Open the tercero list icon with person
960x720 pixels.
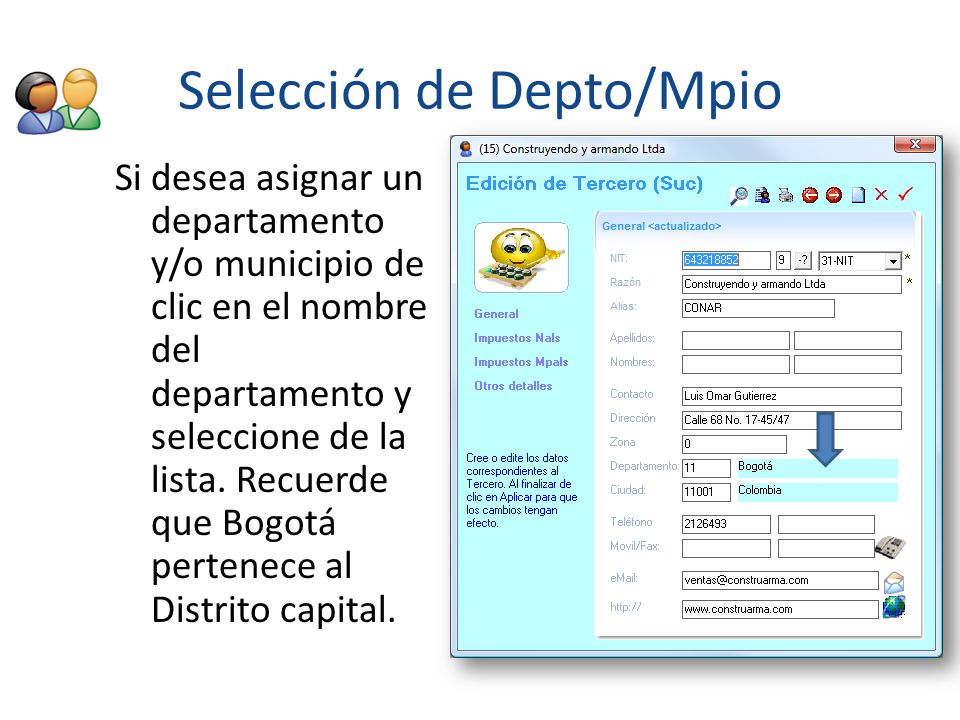tap(762, 195)
